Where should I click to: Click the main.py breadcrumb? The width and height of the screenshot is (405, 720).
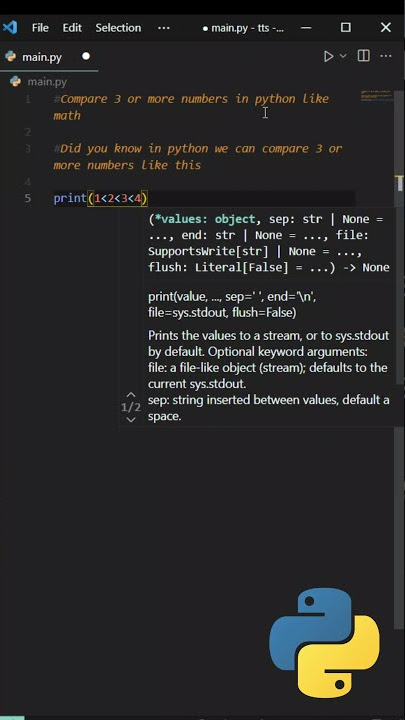click(47, 82)
